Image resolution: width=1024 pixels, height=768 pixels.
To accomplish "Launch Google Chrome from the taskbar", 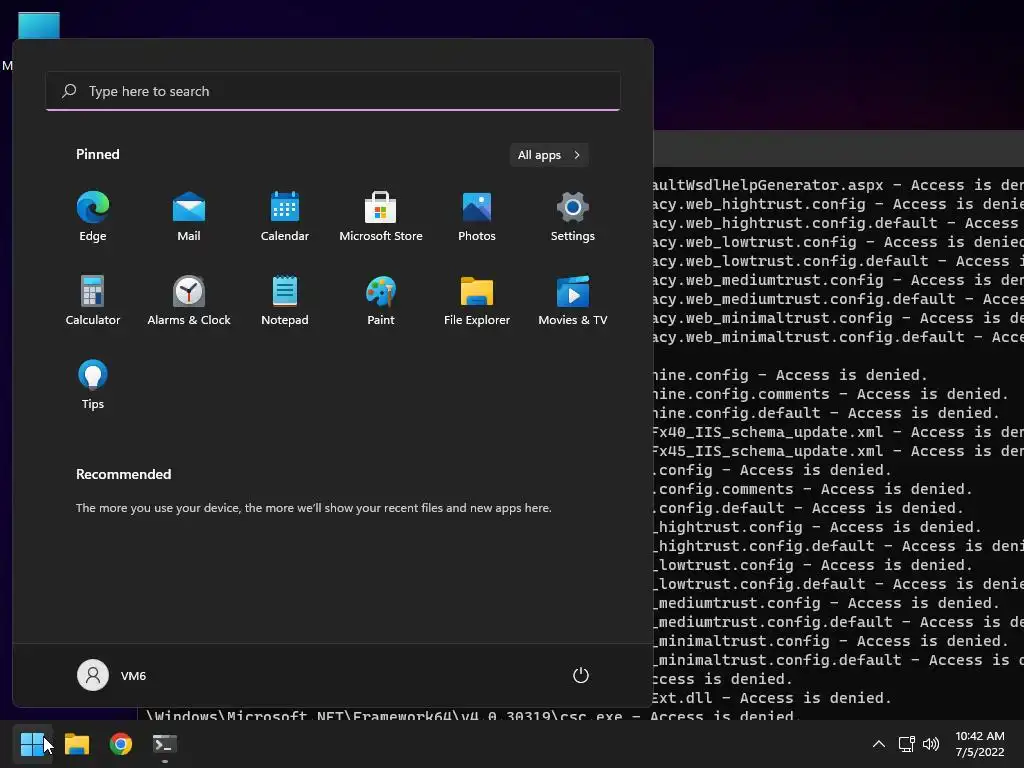I will (x=121, y=744).
